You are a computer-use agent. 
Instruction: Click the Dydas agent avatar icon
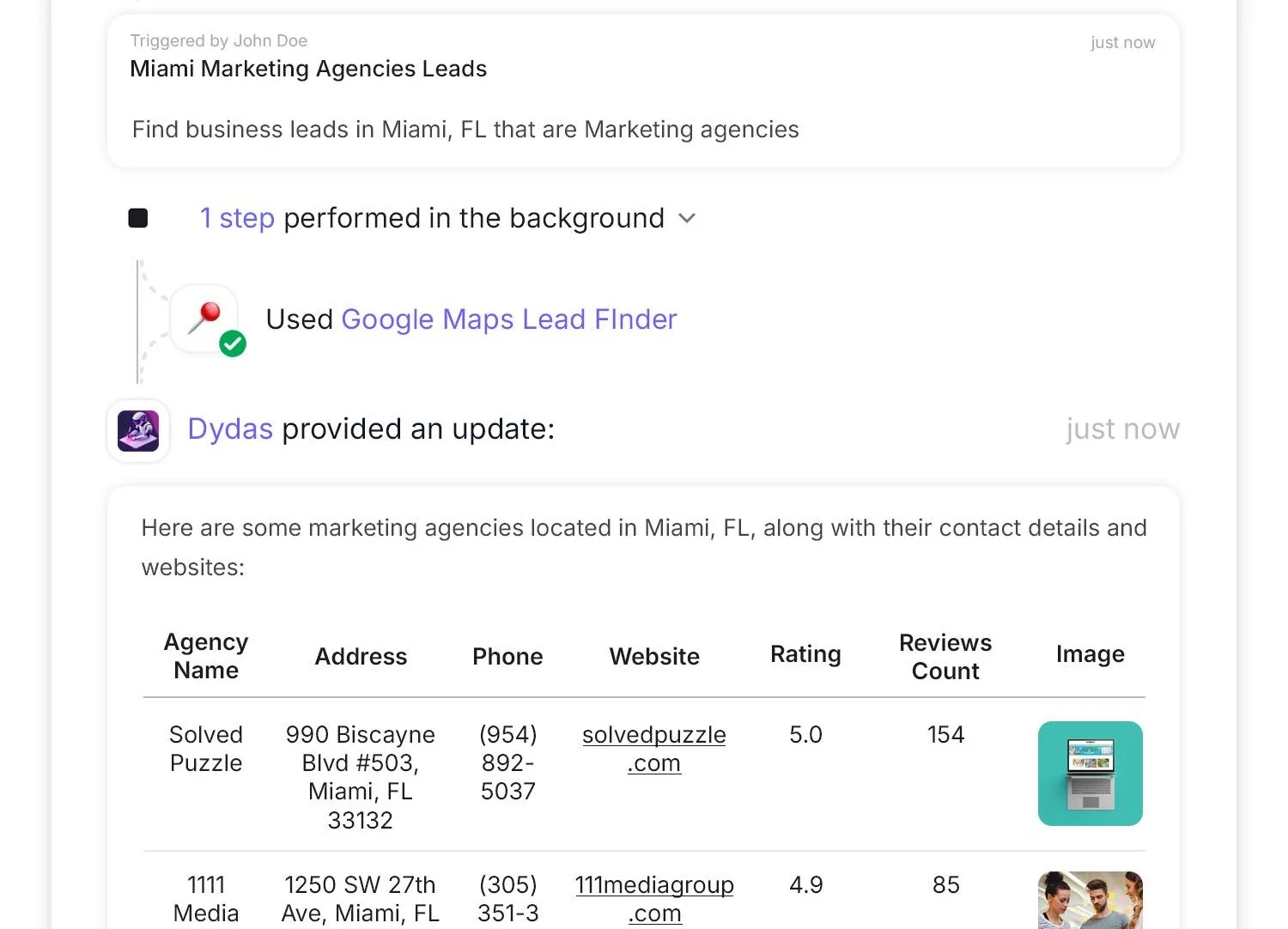(138, 430)
